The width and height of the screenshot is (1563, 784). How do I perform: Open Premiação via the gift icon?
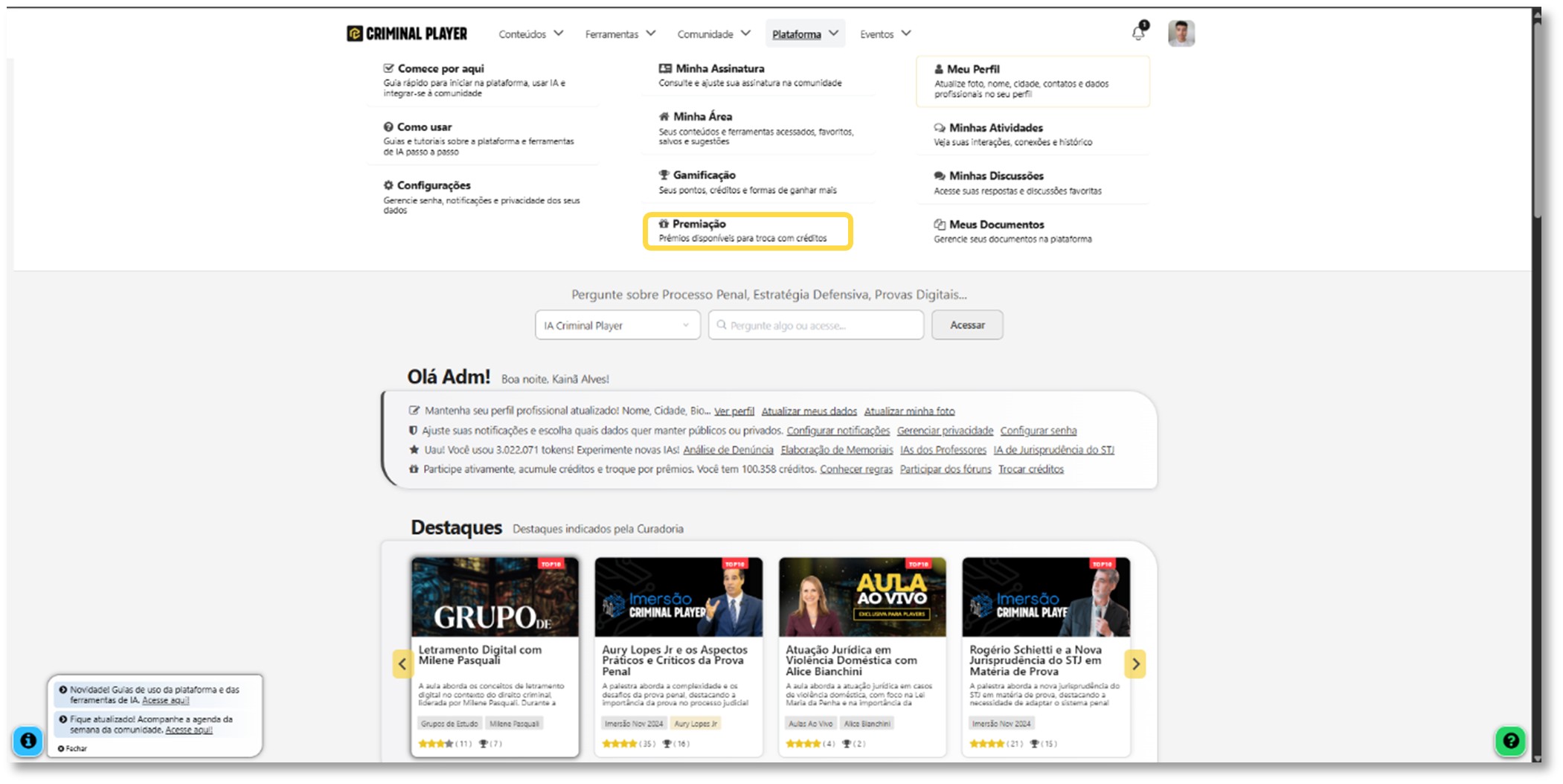pyautogui.click(x=664, y=224)
